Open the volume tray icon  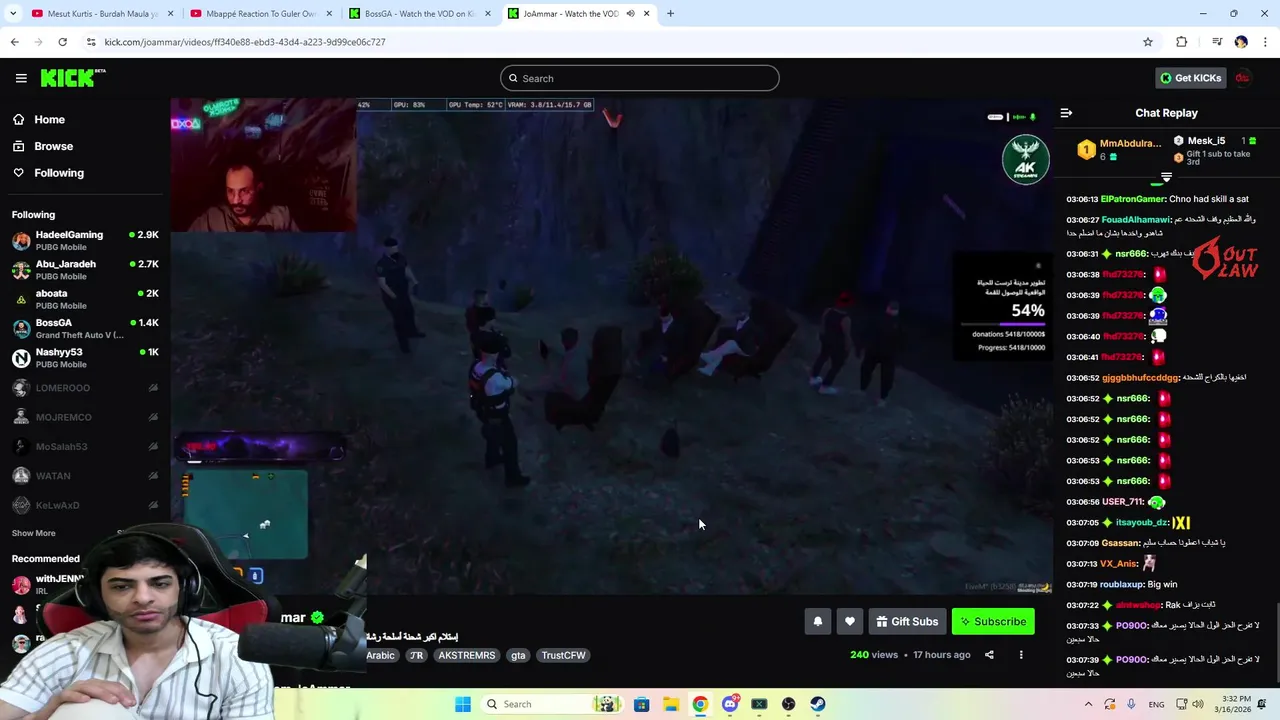click(x=1197, y=704)
